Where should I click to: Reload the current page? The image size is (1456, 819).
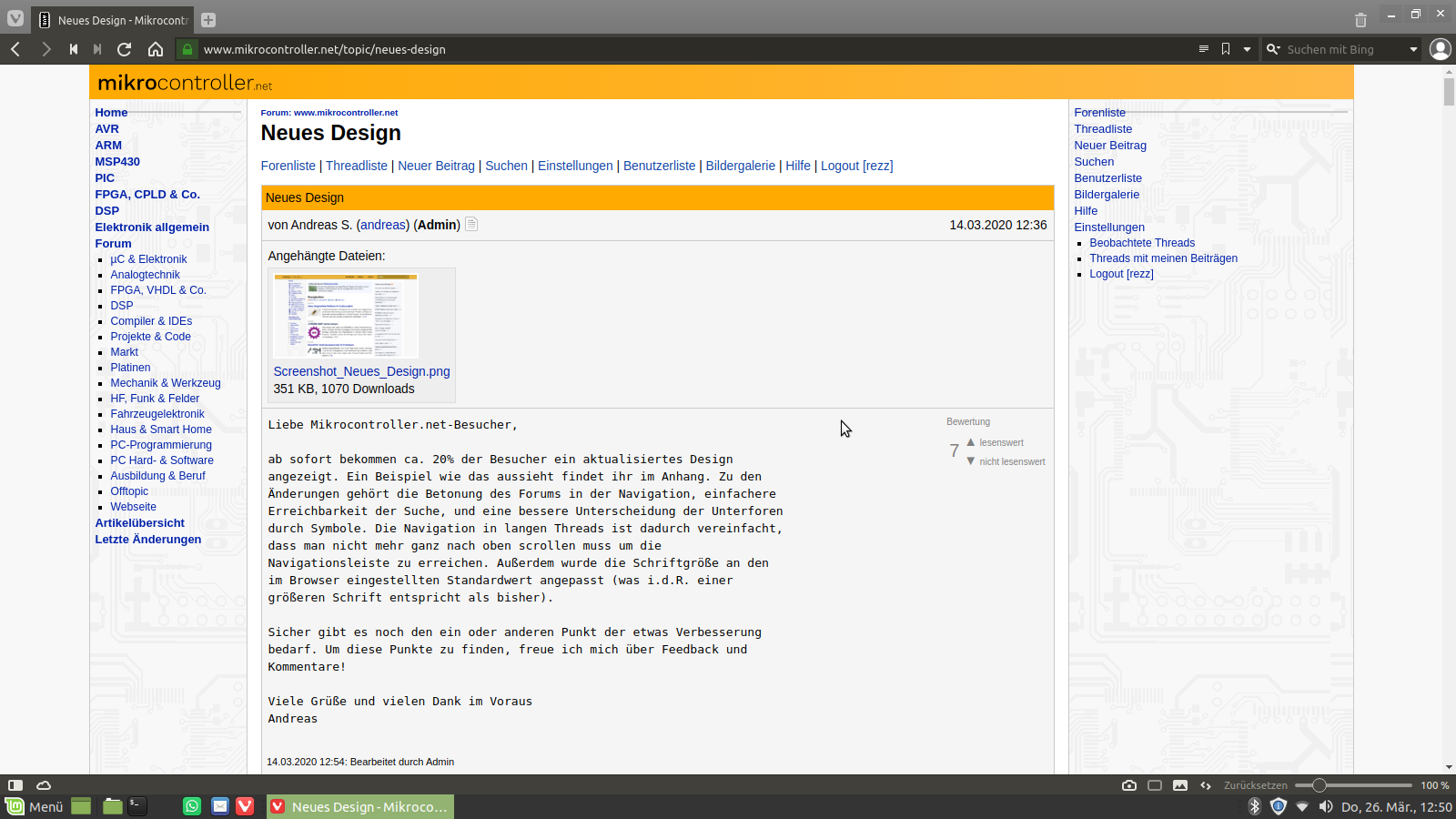[x=125, y=49]
